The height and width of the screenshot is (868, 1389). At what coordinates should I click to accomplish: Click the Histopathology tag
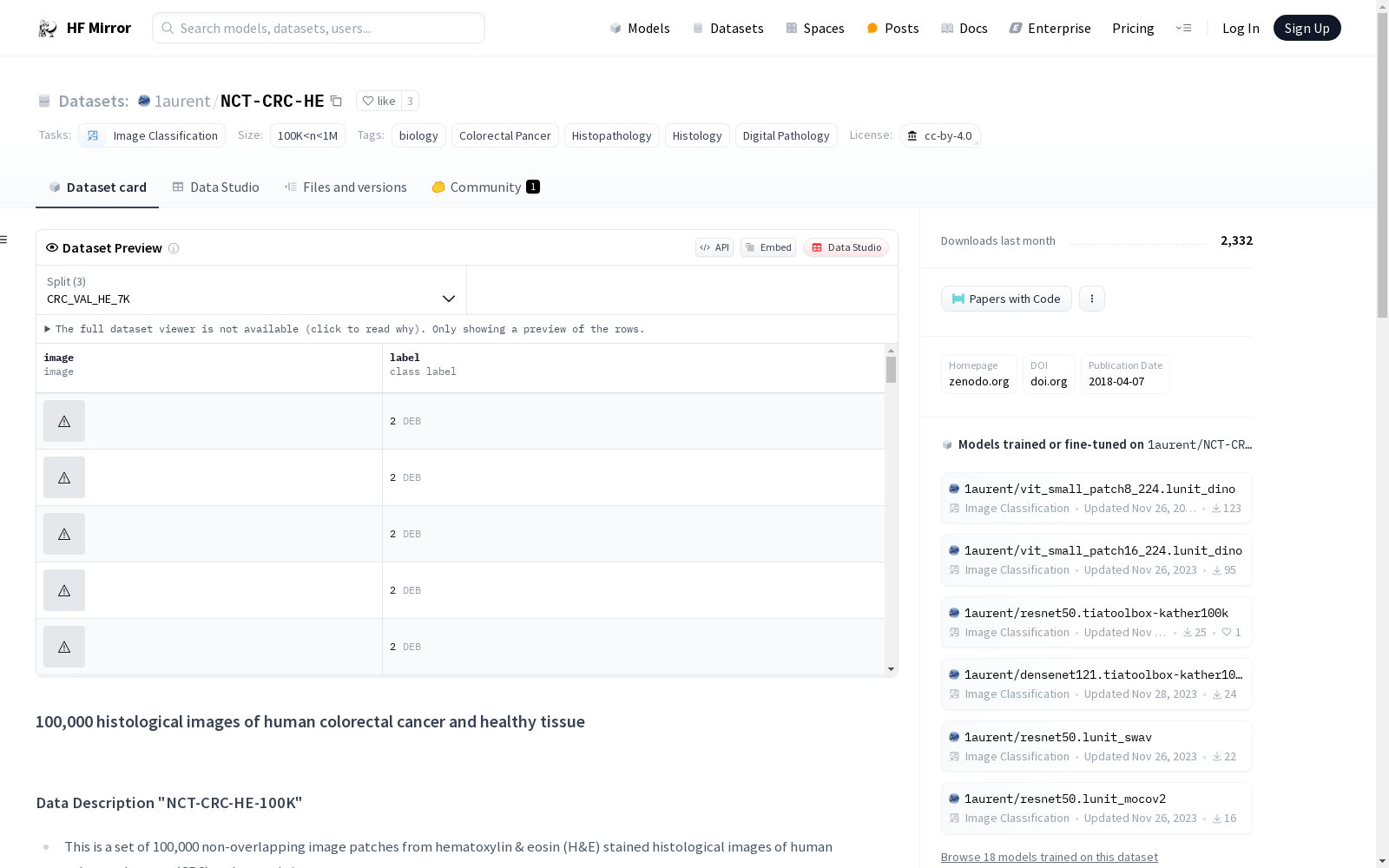(x=612, y=135)
